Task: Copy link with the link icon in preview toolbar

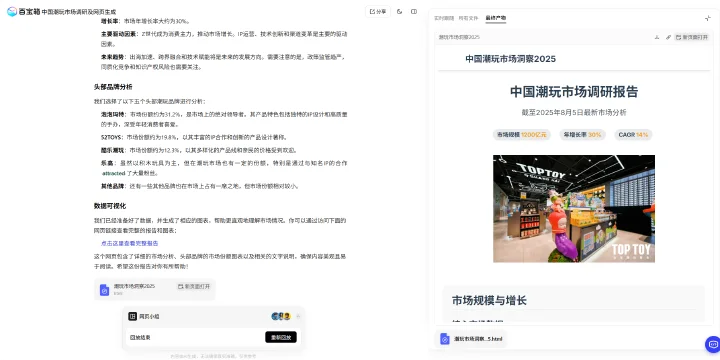Action: [668, 37]
